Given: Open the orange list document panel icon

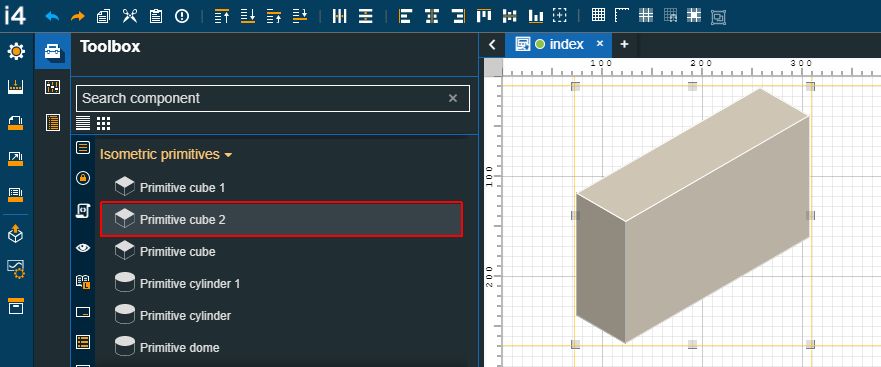Looking at the screenshot, I should (x=53, y=122).
